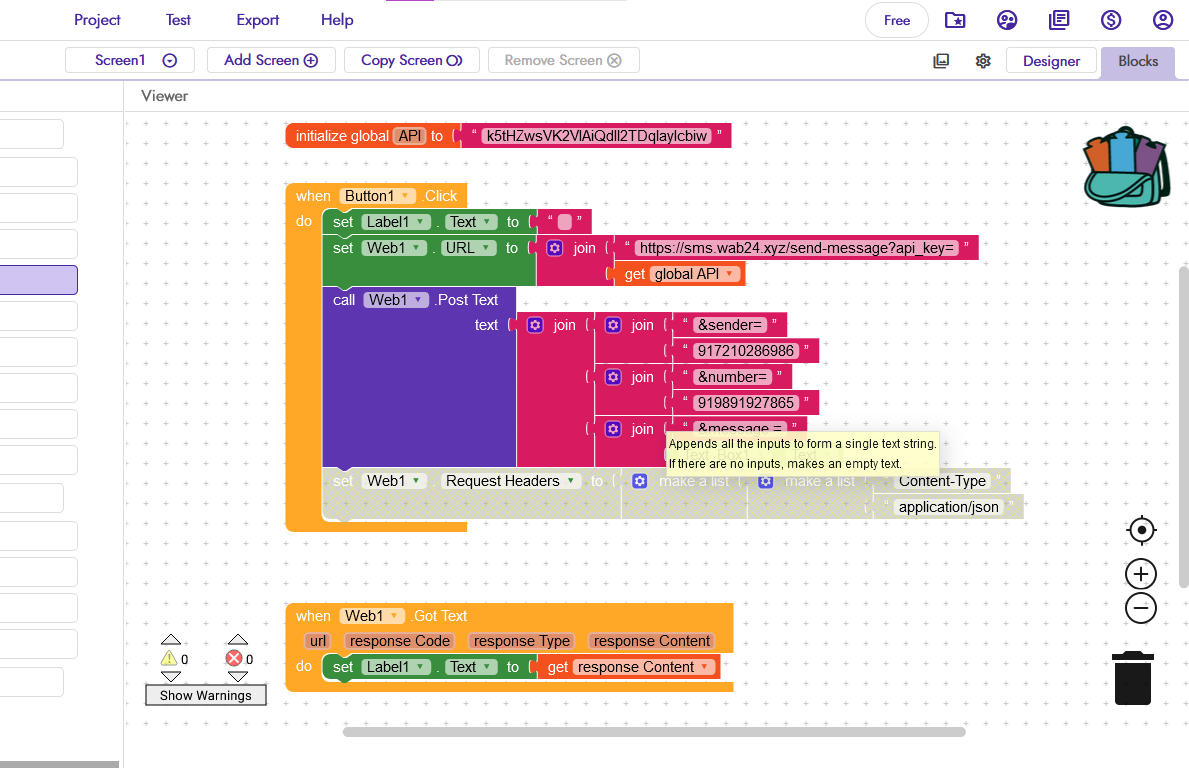Click the Show Warnings button
Screen dimensions: 1189x768
pyautogui.click(x=206, y=695)
